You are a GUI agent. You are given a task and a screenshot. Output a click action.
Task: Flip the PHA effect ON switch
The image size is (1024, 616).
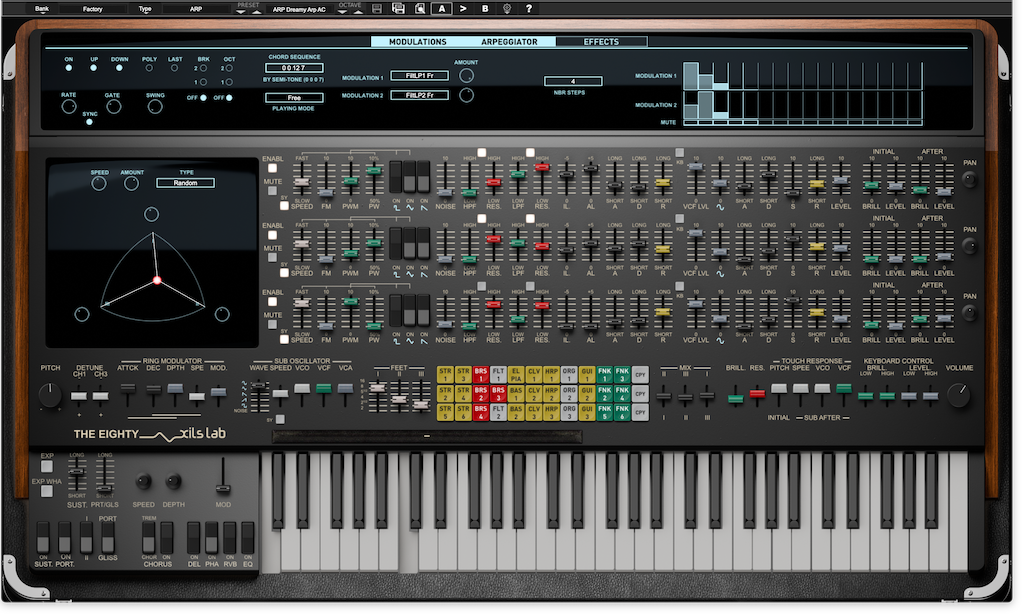[x=212, y=537]
